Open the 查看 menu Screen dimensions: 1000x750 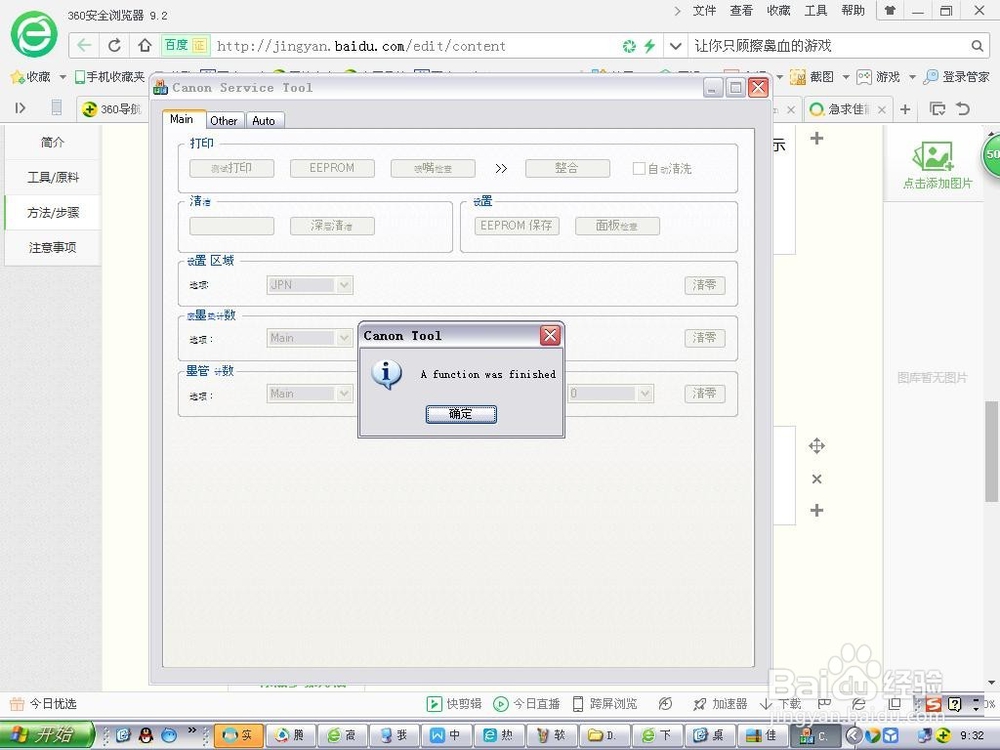tap(741, 11)
